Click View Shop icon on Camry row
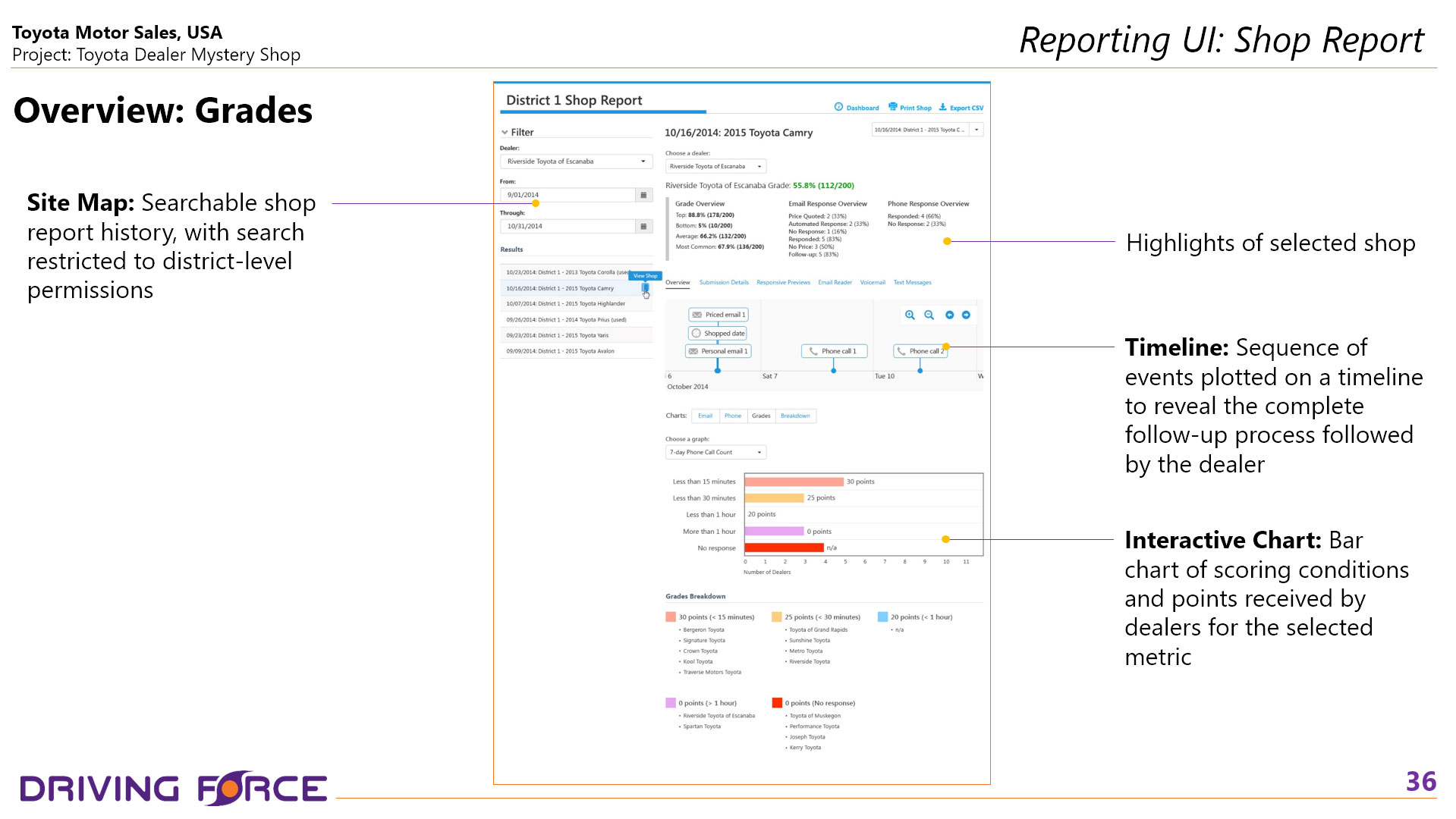The image size is (1456, 819). [646, 288]
